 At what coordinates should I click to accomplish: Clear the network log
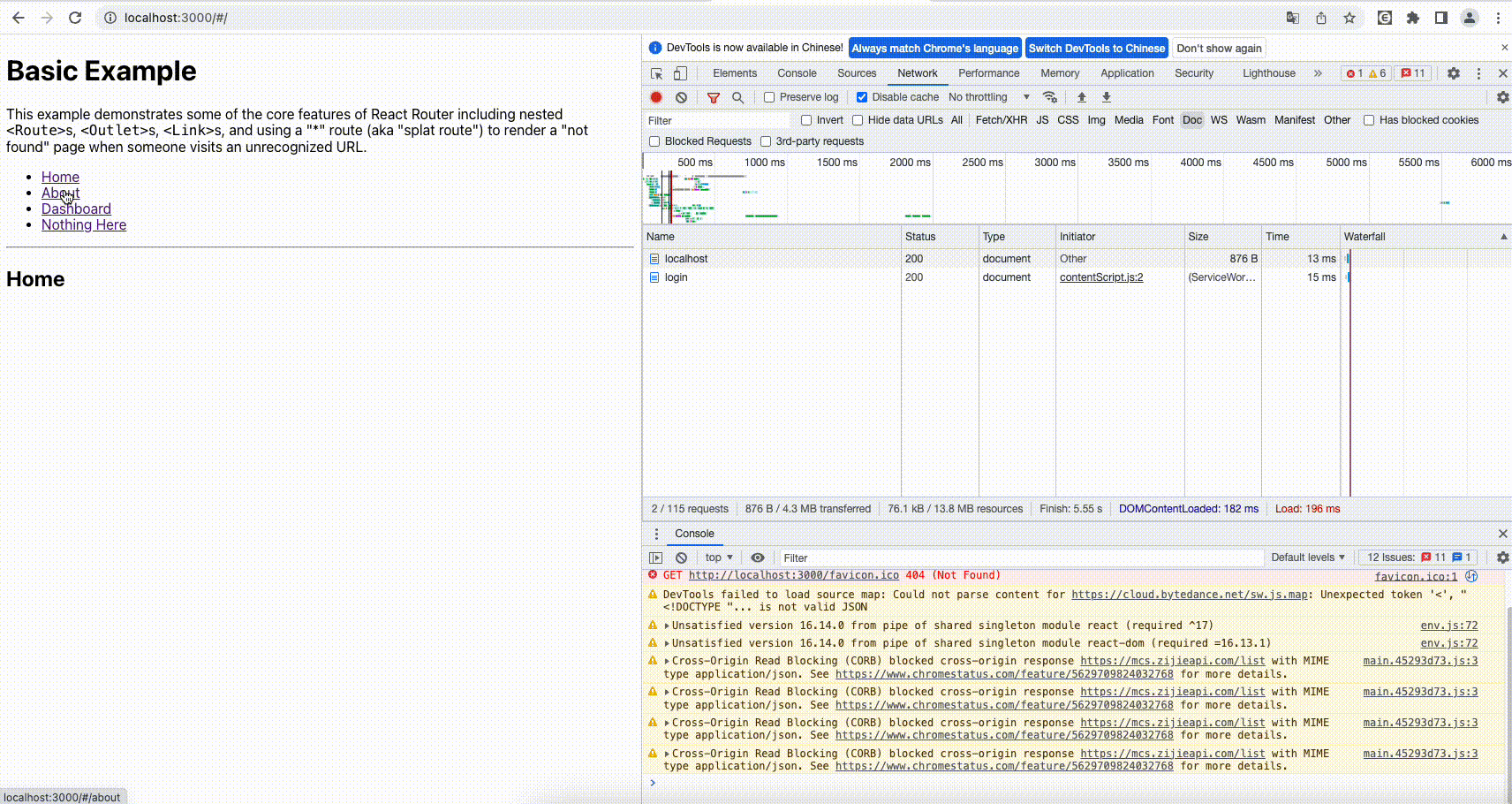pos(681,97)
